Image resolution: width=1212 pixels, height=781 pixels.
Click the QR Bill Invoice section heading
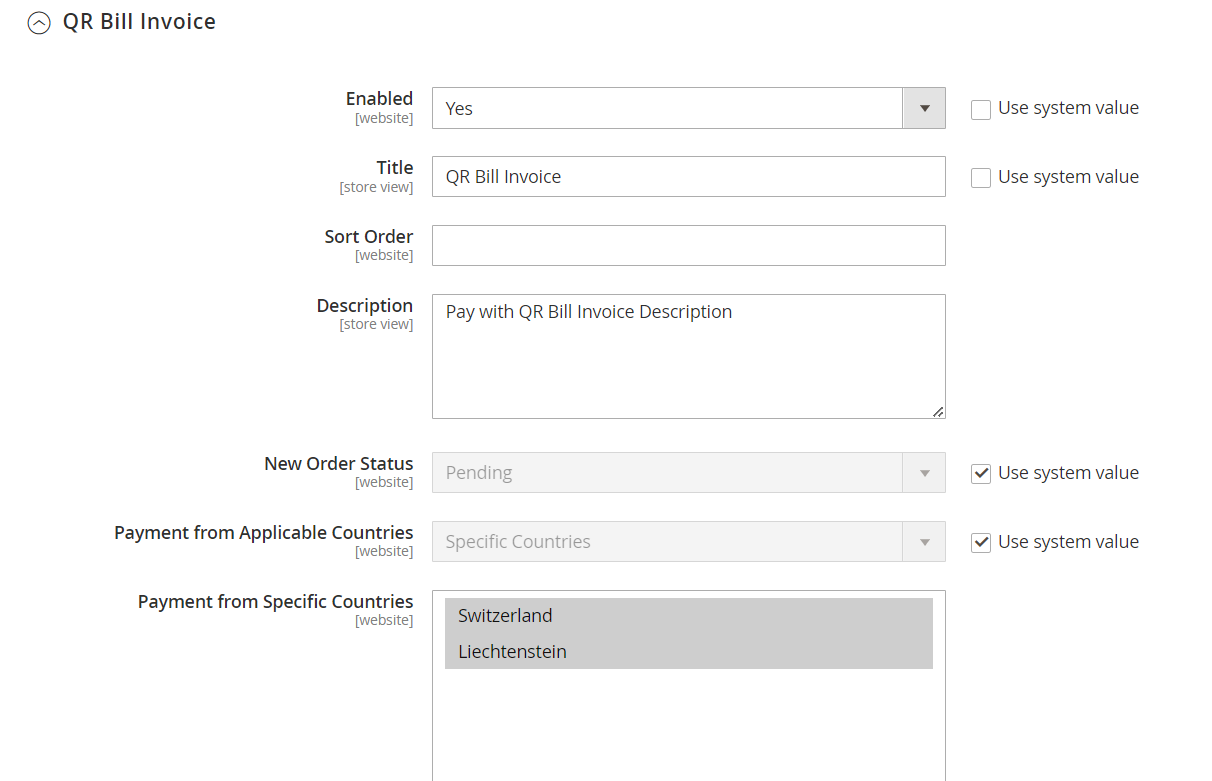[139, 22]
